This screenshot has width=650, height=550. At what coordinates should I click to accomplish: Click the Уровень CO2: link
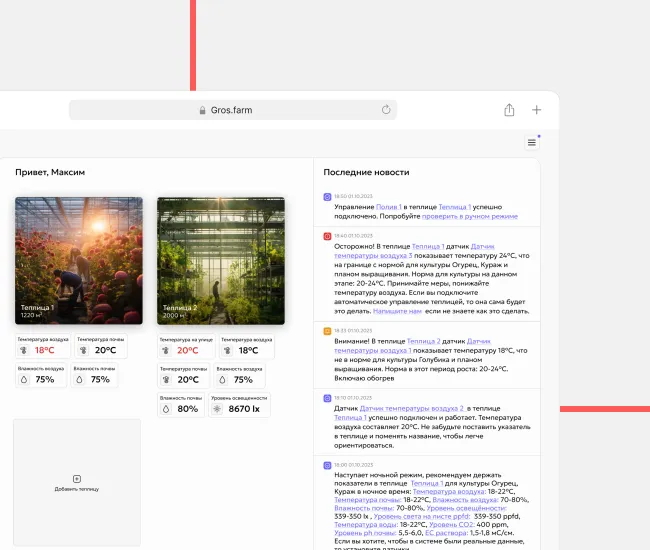pos(451,525)
